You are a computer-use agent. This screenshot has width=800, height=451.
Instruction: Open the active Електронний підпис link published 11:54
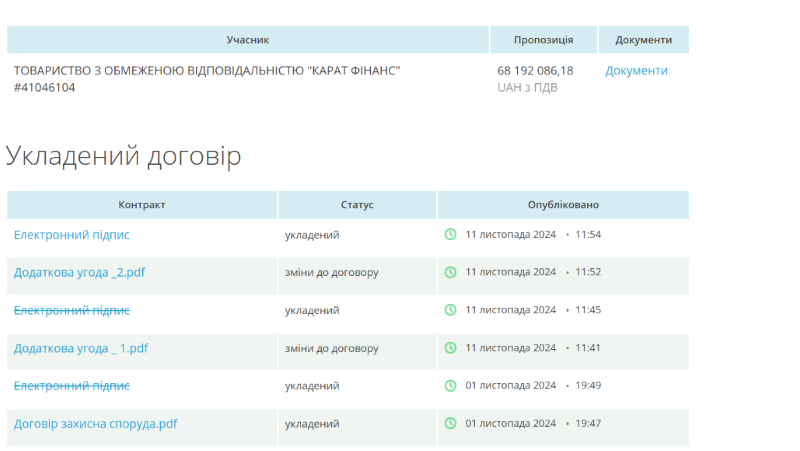click(72, 235)
